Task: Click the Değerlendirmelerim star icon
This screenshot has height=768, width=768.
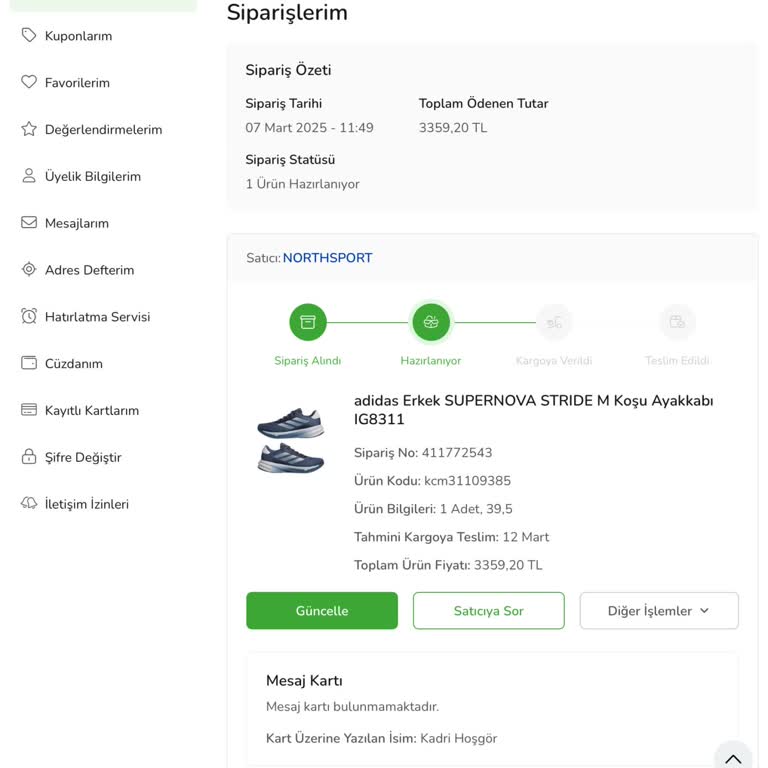Action: click(29, 129)
